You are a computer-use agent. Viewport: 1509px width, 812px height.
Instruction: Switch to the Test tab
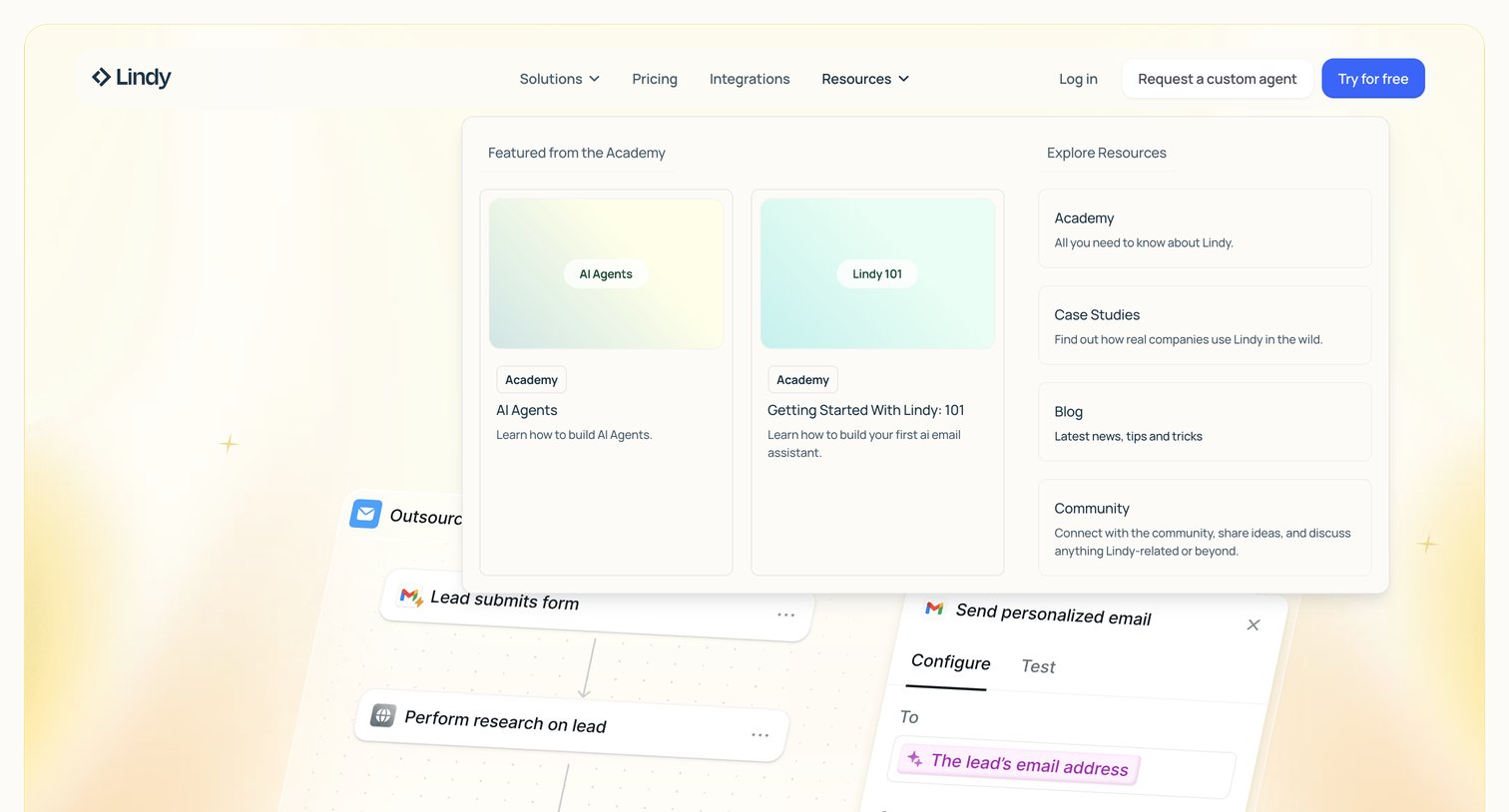click(1038, 666)
